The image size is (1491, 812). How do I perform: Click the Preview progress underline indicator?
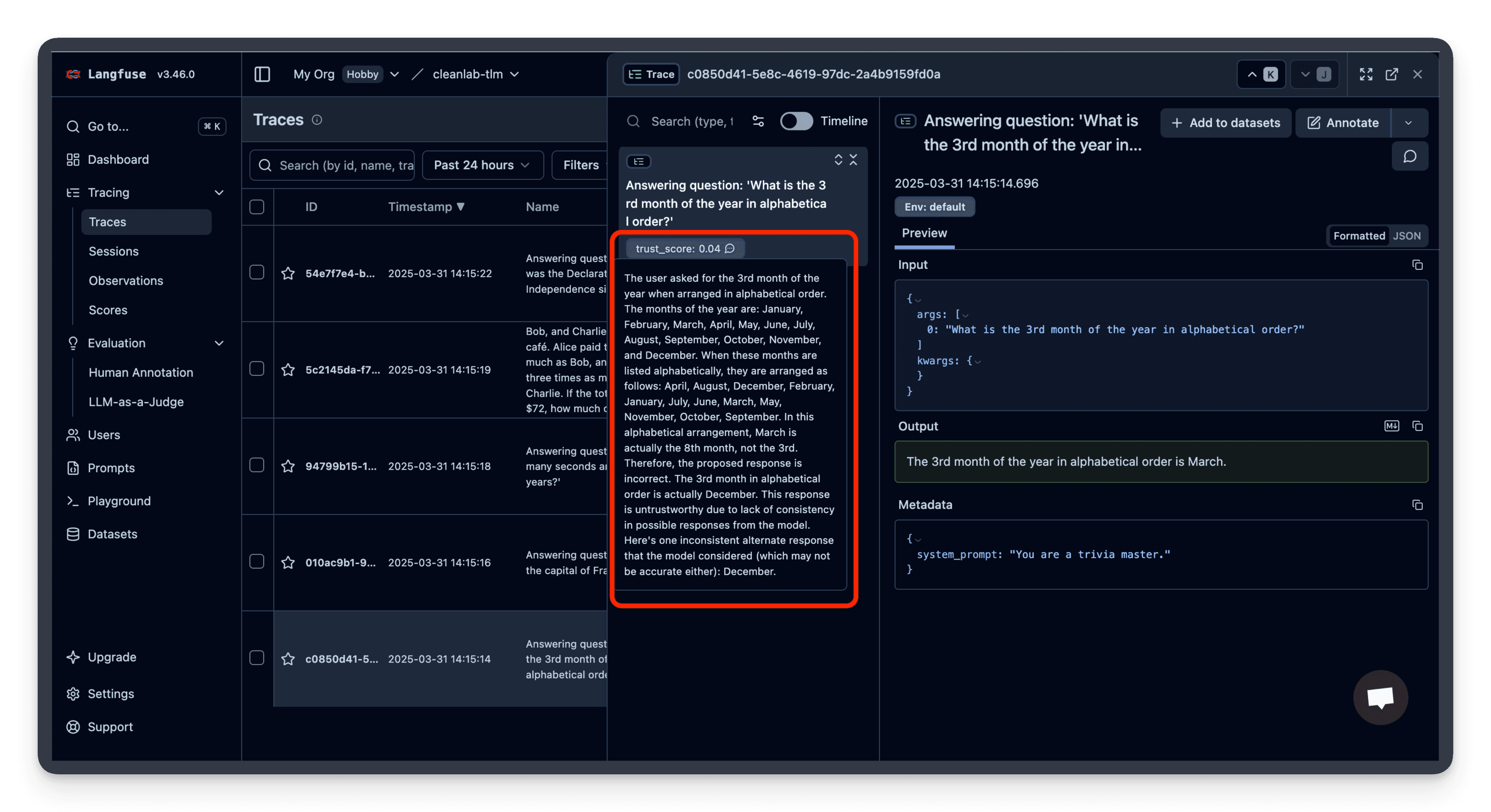pos(924,246)
